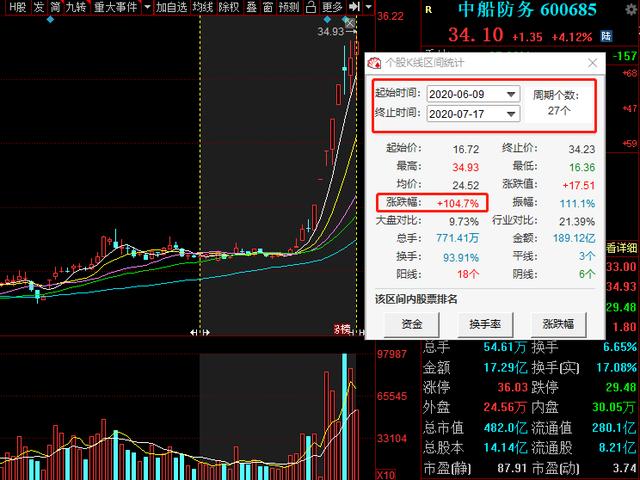Click the statistics dialog's app logo icon
Viewport: 640px width, 480px height.
click(x=374, y=63)
